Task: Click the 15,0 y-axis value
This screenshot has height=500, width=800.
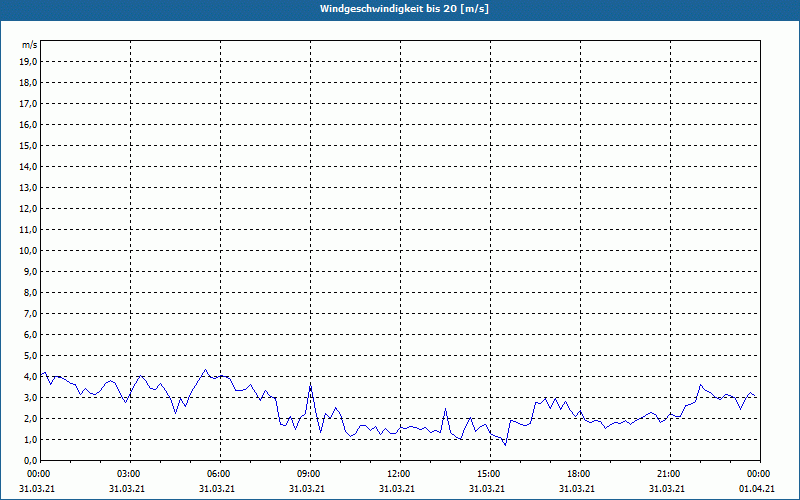Action: pyautogui.click(x=29, y=145)
